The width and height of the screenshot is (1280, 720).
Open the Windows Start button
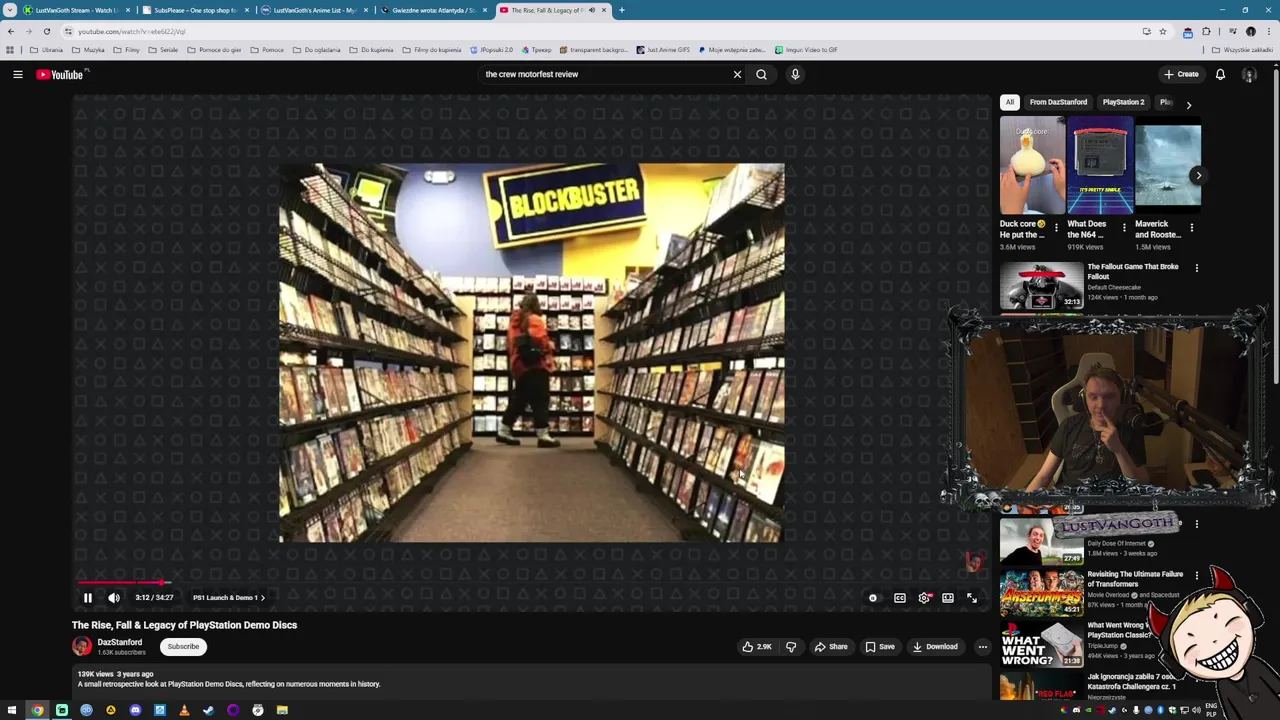tap(12, 710)
